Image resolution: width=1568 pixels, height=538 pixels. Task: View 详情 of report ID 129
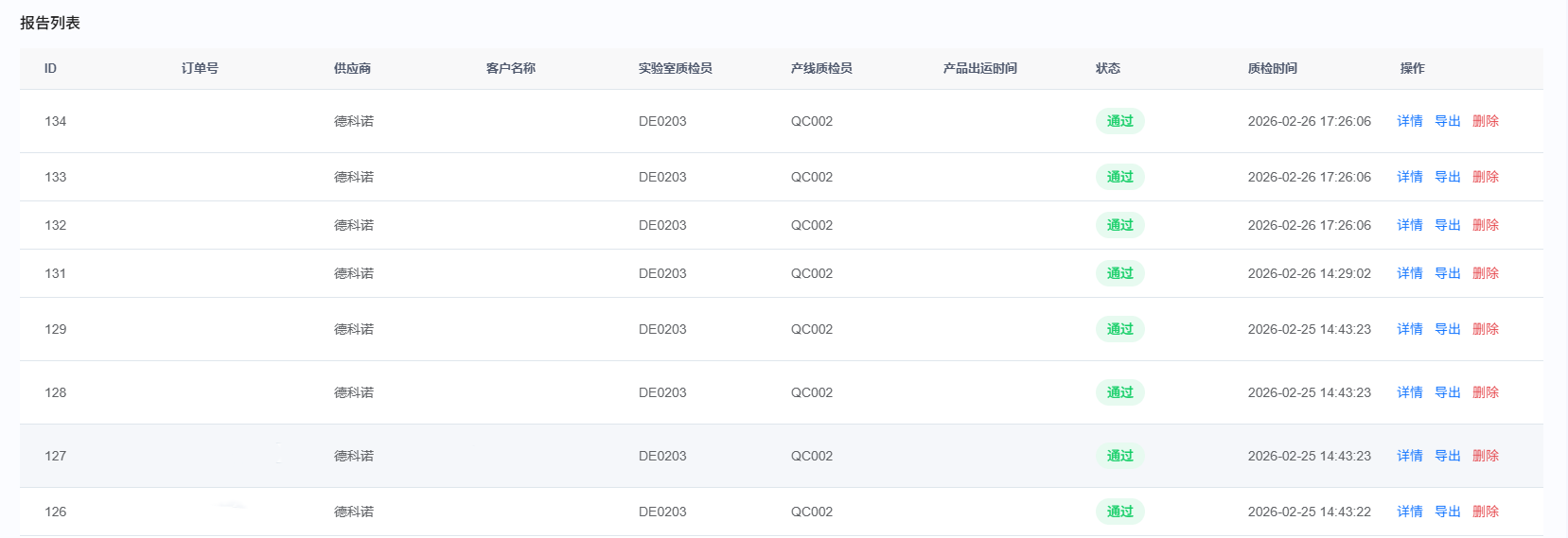[1409, 329]
